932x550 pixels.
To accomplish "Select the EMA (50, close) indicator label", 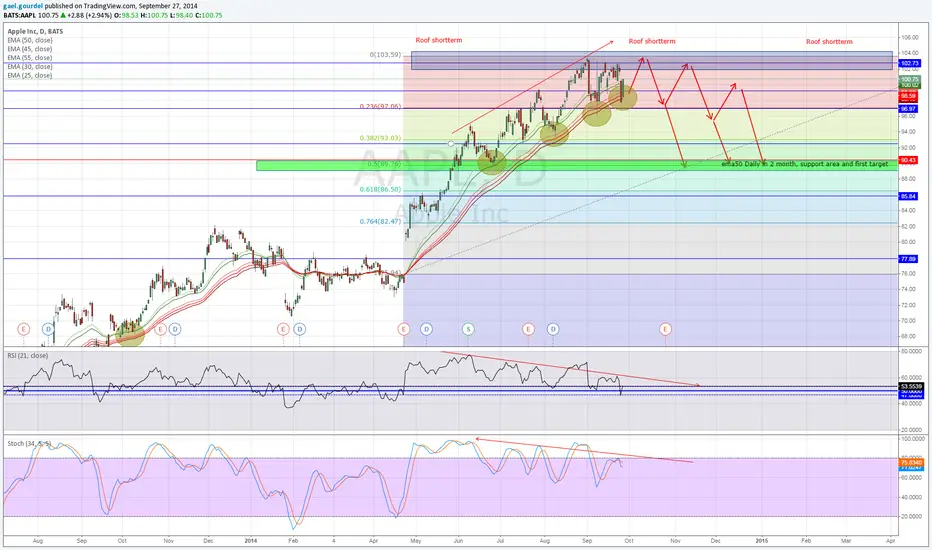I will coord(30,40).
